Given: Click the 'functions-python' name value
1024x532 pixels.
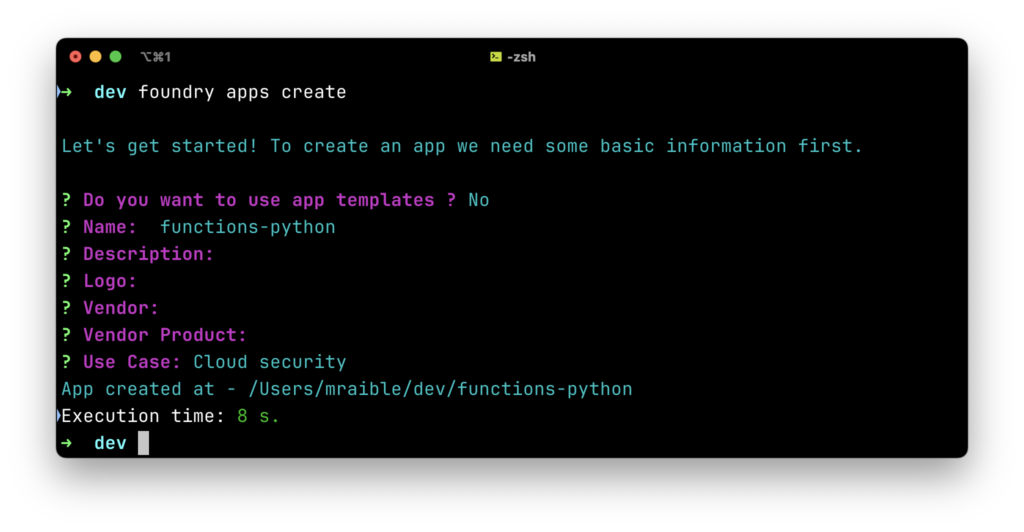Looking at the screenshot, I should [248, 227].
